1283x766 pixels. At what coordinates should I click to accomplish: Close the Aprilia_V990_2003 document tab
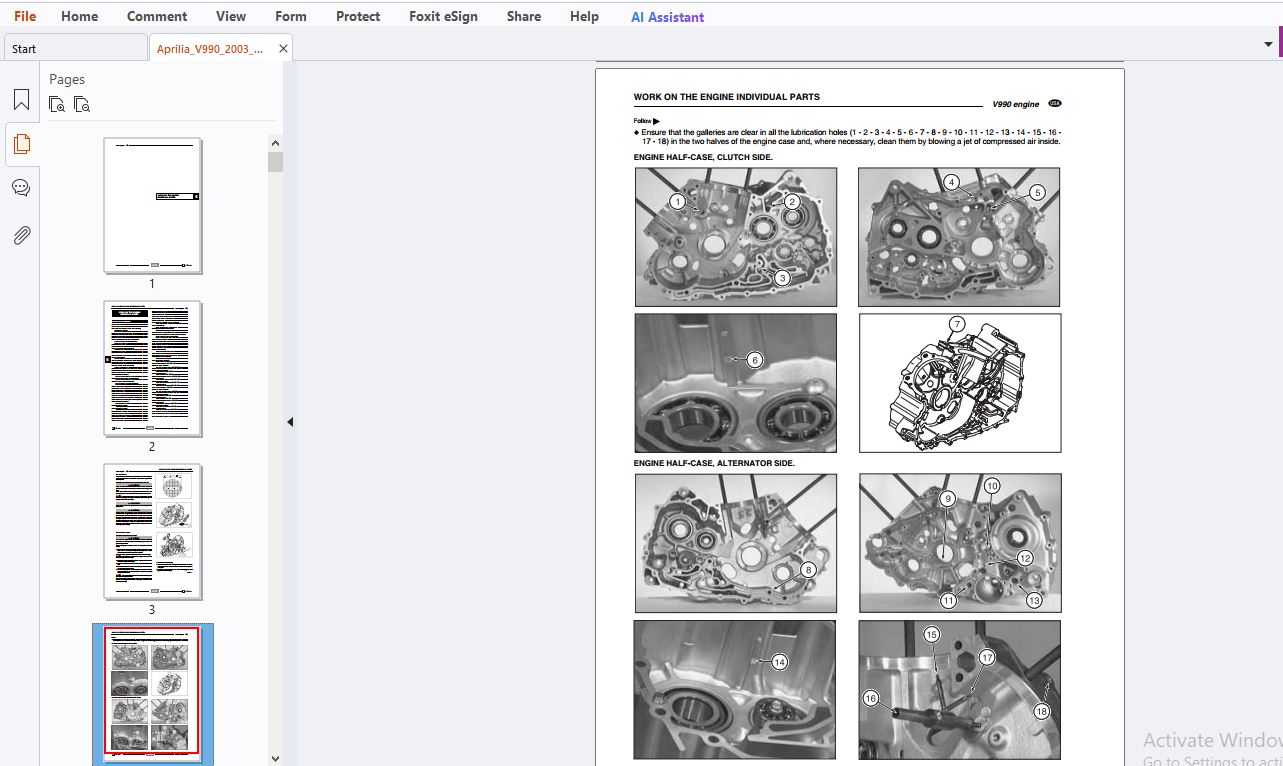pos(283,48)
